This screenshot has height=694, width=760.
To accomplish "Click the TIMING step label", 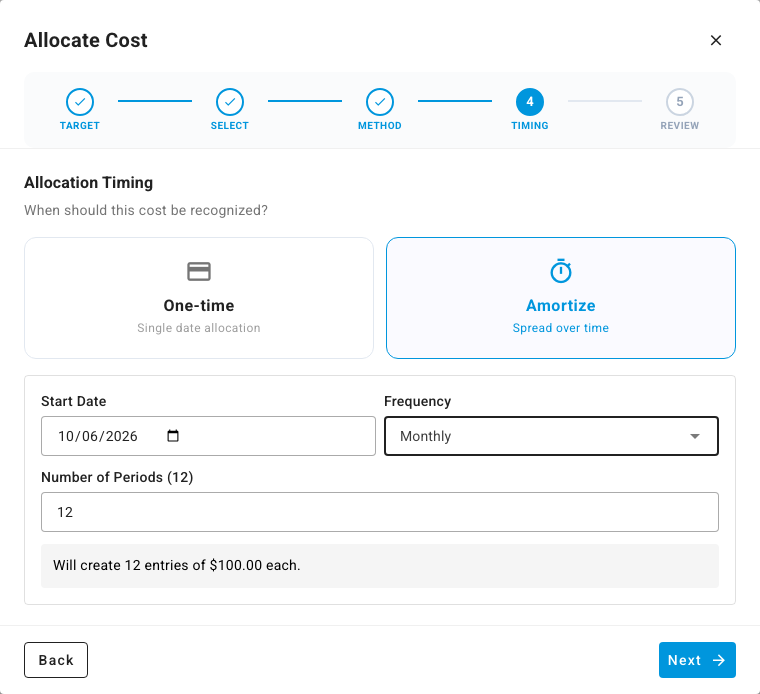I will coord(530,126).
